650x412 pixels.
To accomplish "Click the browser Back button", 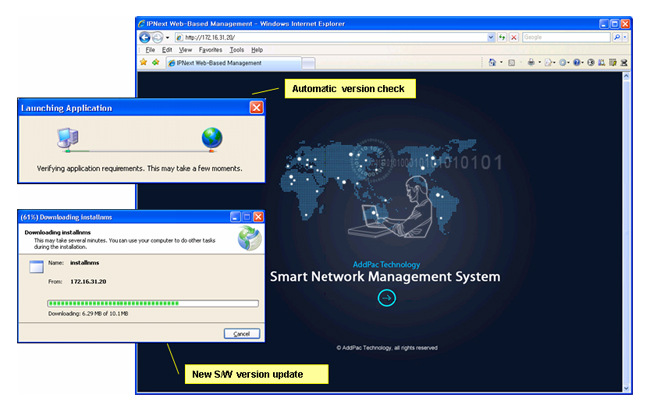I will pyautogui.click(x=146, y=36).
